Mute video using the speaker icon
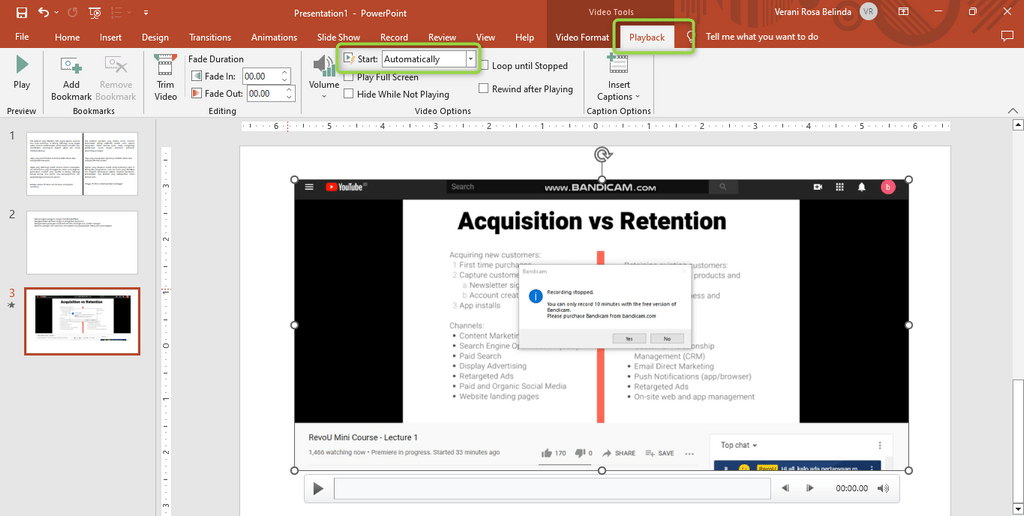 (x=883, y=489)
